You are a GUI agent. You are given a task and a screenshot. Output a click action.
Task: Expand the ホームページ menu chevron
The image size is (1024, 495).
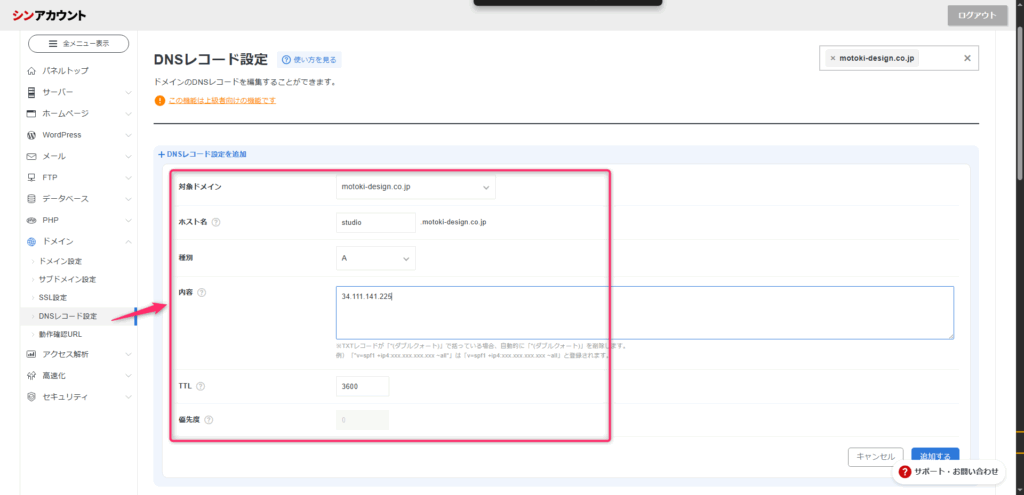tap(128, 114)
